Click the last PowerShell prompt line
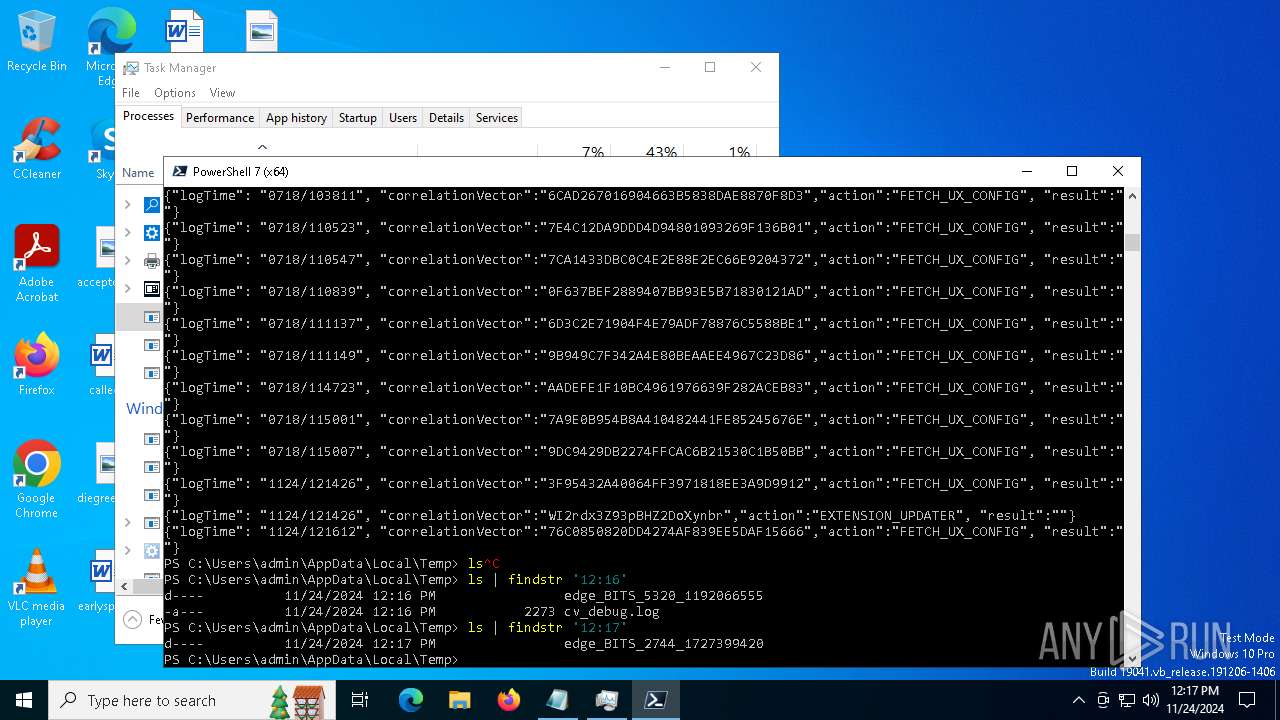Image resolution: width=1280 pixels, height=720 pixels. [312, 659]
